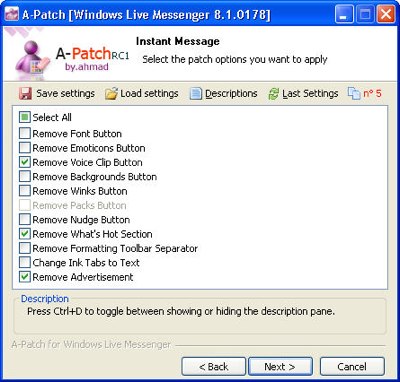Enable Remove Winks Button option
Screen dimensions: 400x382
coord(25,191)
